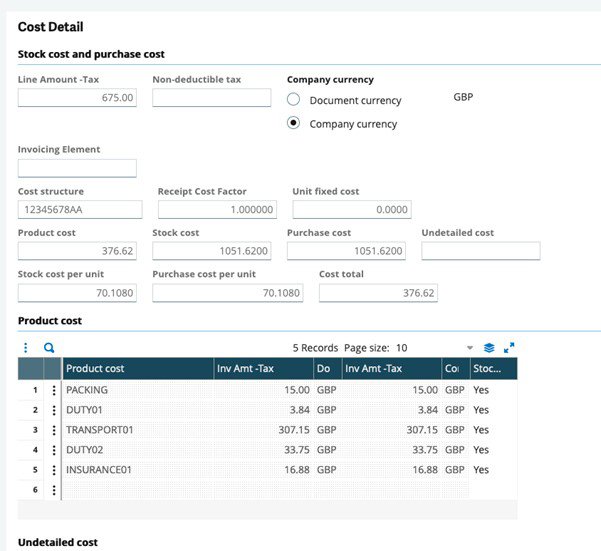Click the page size value 10
The image size is (601, 551).
click(x=401, y=348)
